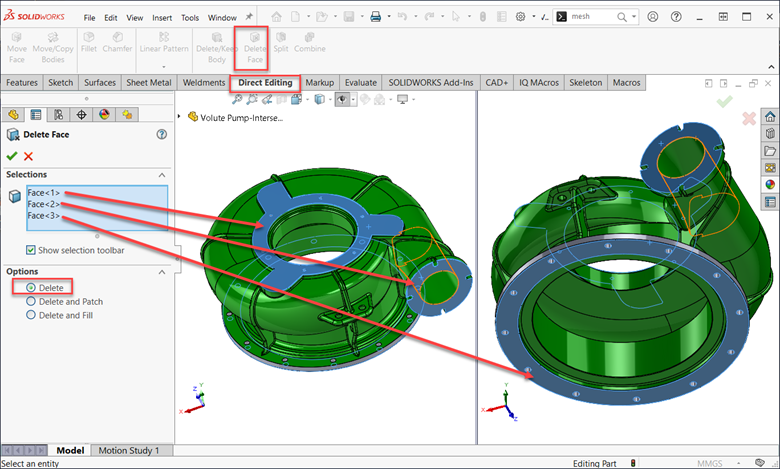
Task: Click the Section View icon
Action: click(x=282, y=99)
